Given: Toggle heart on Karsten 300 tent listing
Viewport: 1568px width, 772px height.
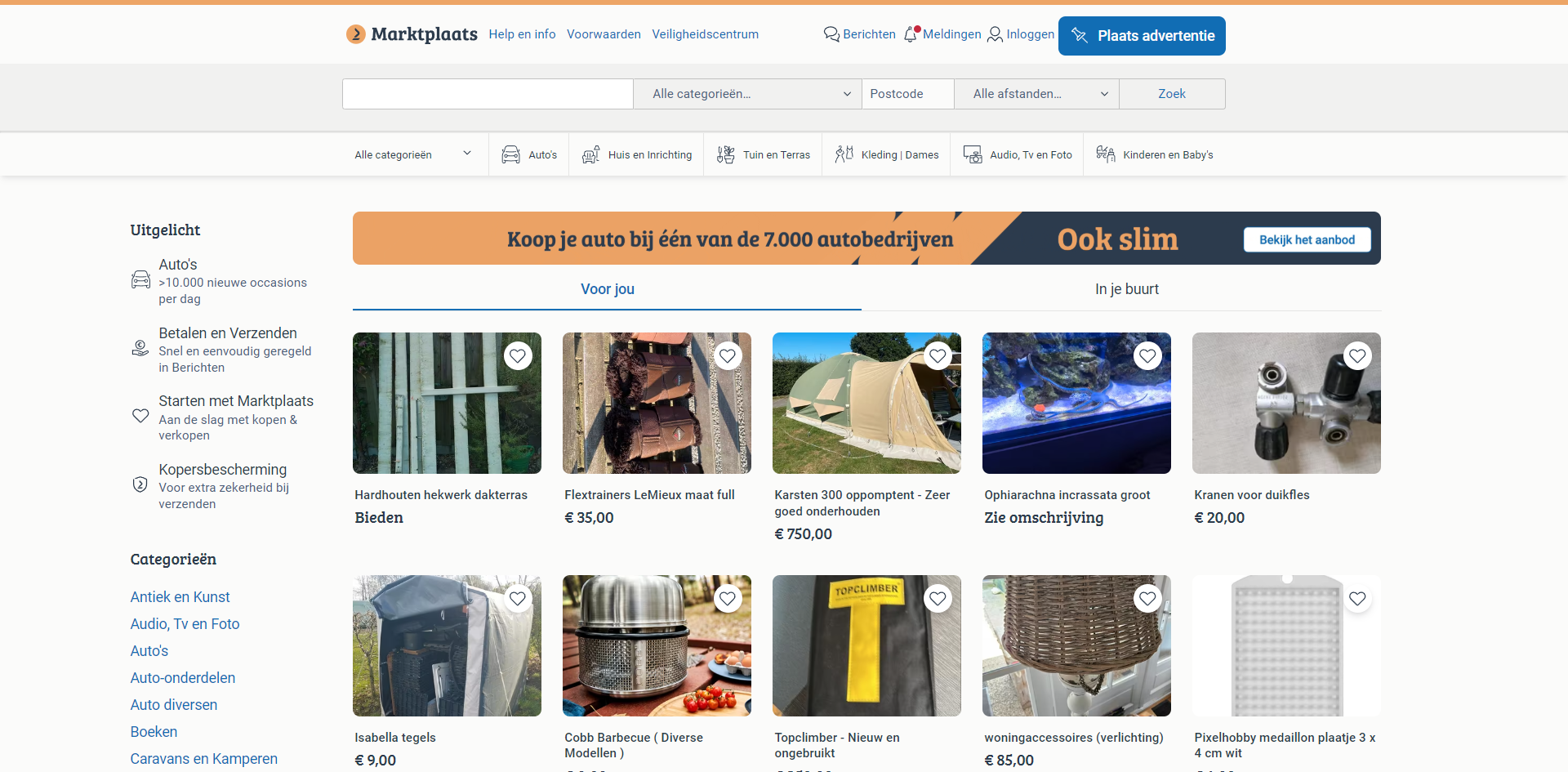Looking at the screenshot, I should (938, 356).
